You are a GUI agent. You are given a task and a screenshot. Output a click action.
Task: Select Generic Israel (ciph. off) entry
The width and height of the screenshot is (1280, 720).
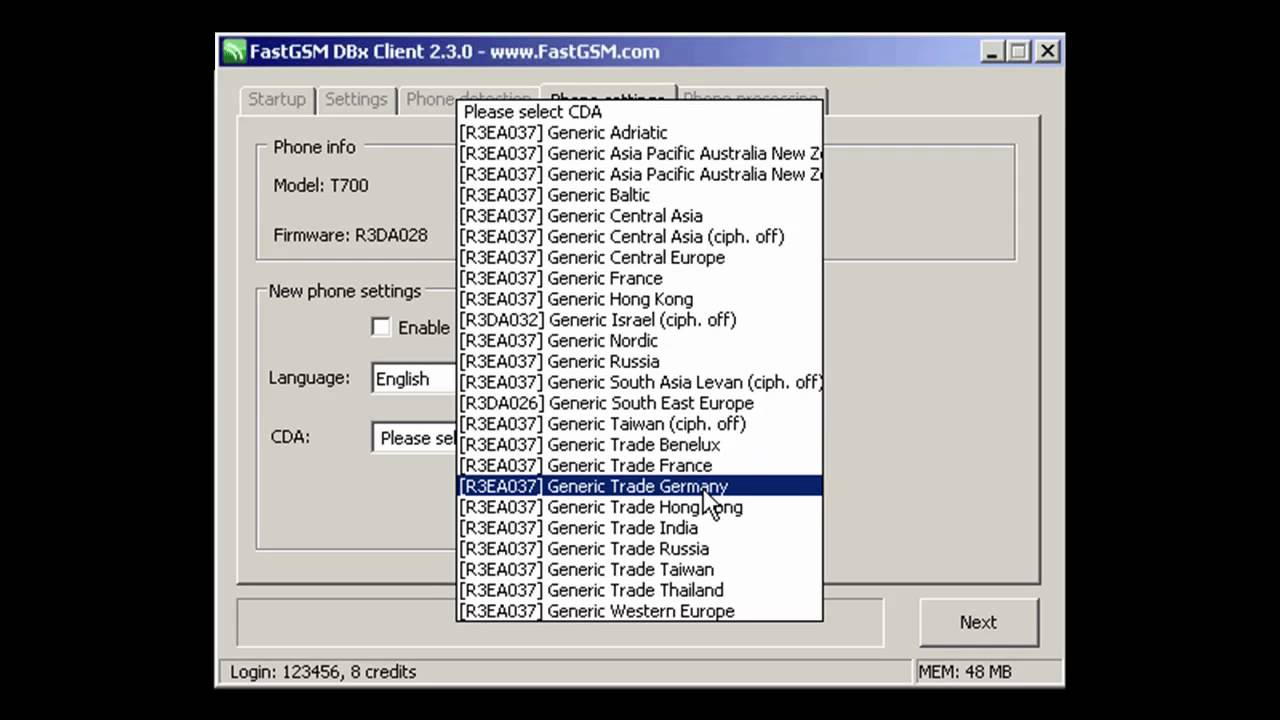640,320
